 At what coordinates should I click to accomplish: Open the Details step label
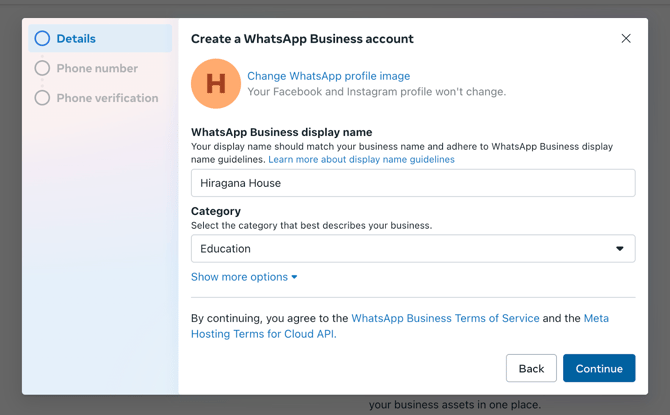76,39
